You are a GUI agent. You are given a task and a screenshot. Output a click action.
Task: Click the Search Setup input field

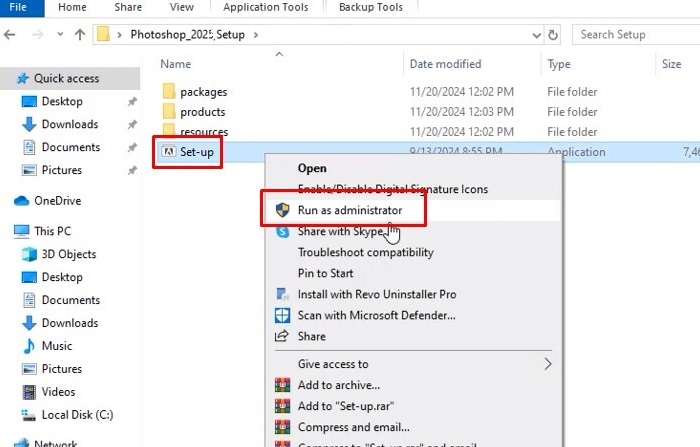636,34
